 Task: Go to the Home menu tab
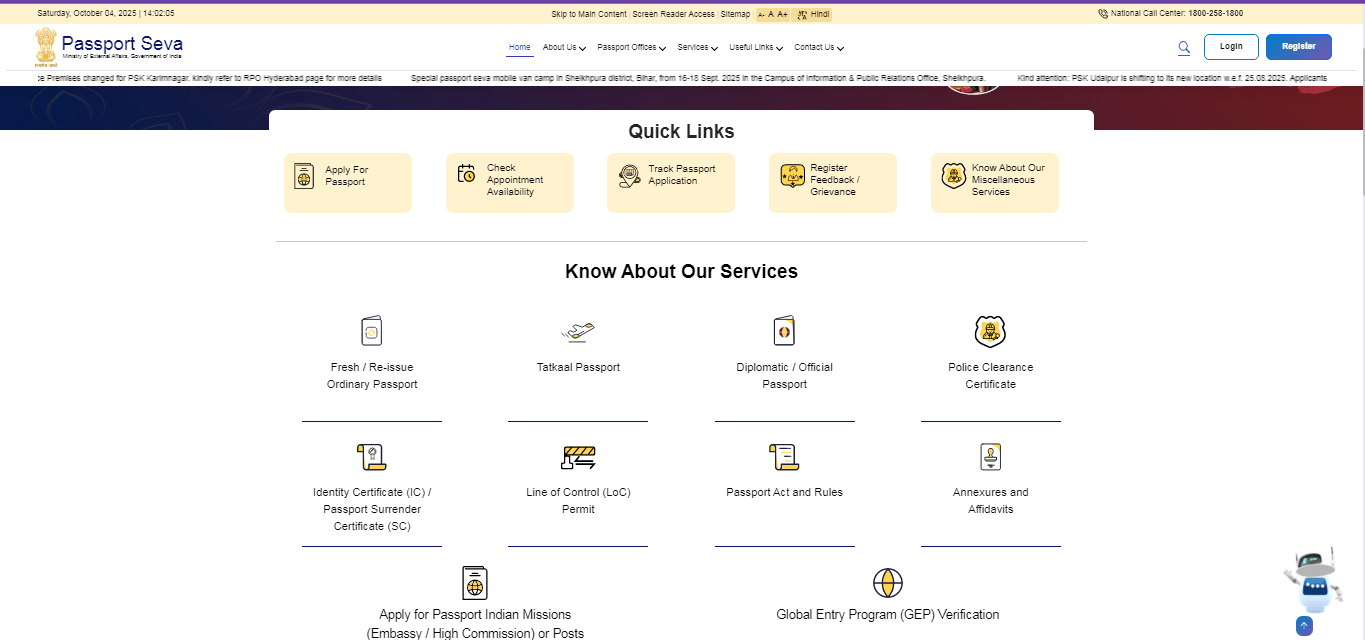point(519,47)
